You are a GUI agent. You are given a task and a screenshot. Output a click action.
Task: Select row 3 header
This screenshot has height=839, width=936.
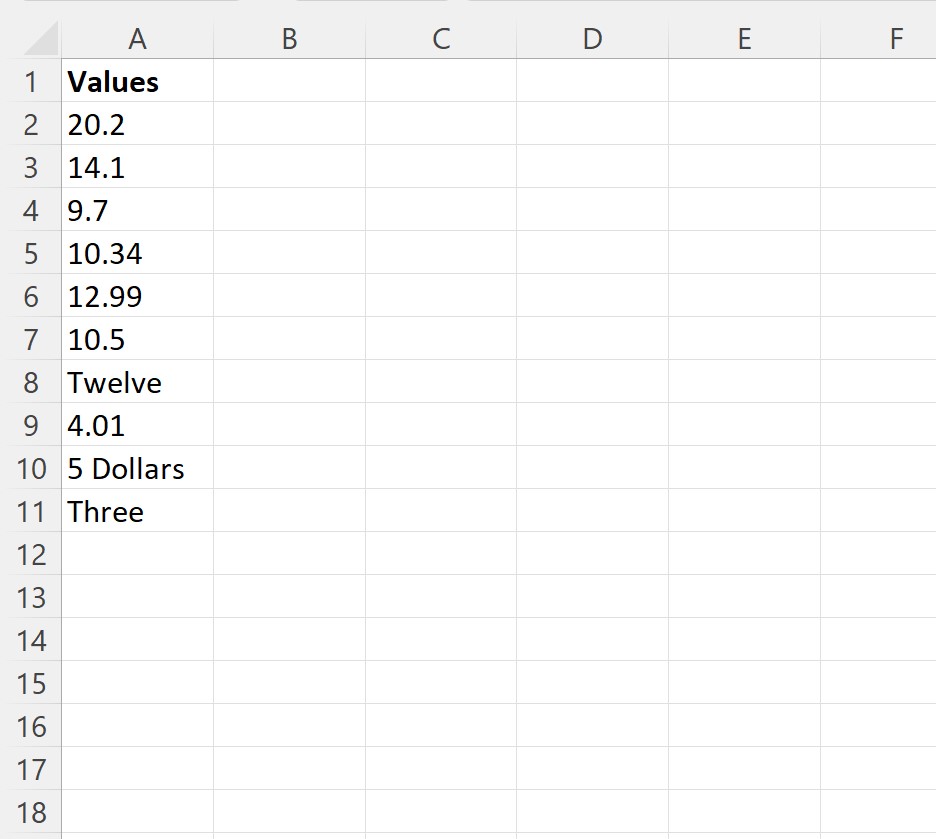tap(31, 166)
